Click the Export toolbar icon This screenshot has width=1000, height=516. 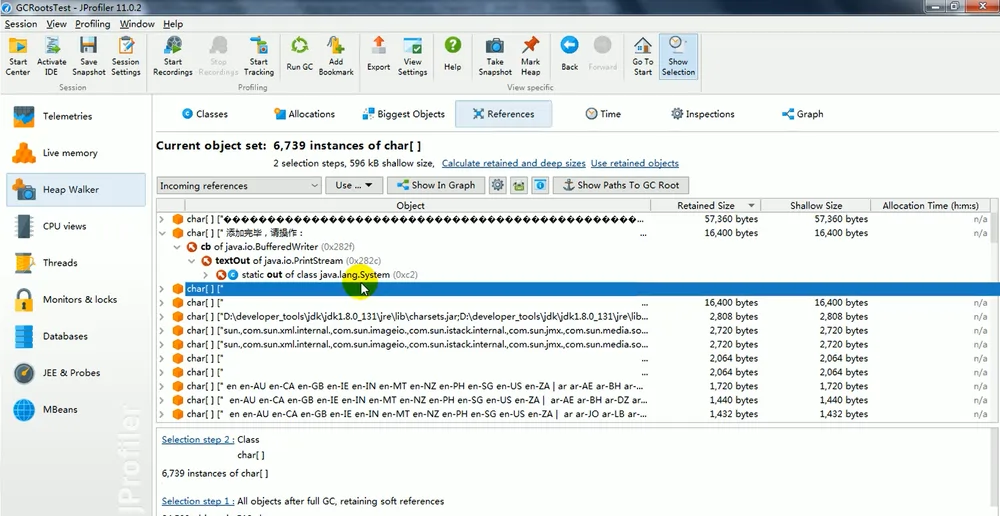pyautogui.click(x=378, y=54)
